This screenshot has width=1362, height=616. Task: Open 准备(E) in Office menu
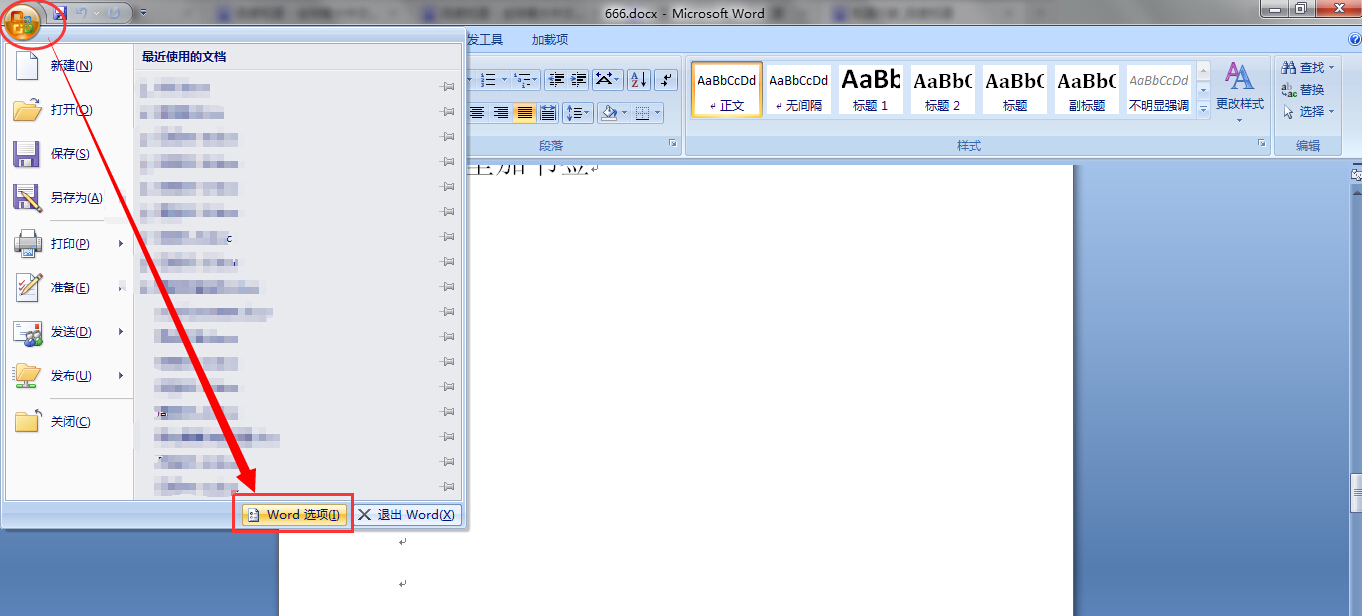68,288
